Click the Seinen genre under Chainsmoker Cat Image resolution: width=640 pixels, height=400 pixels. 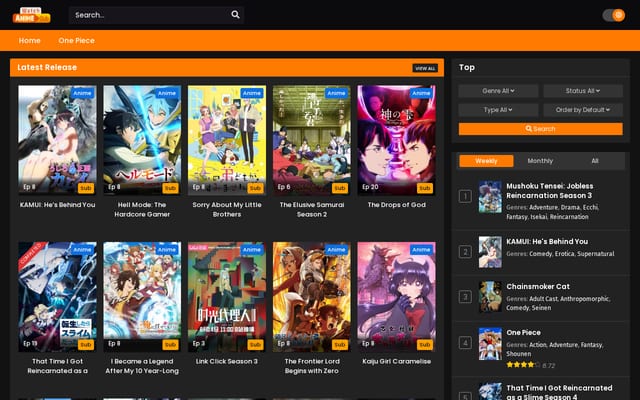tap(541, 308)
